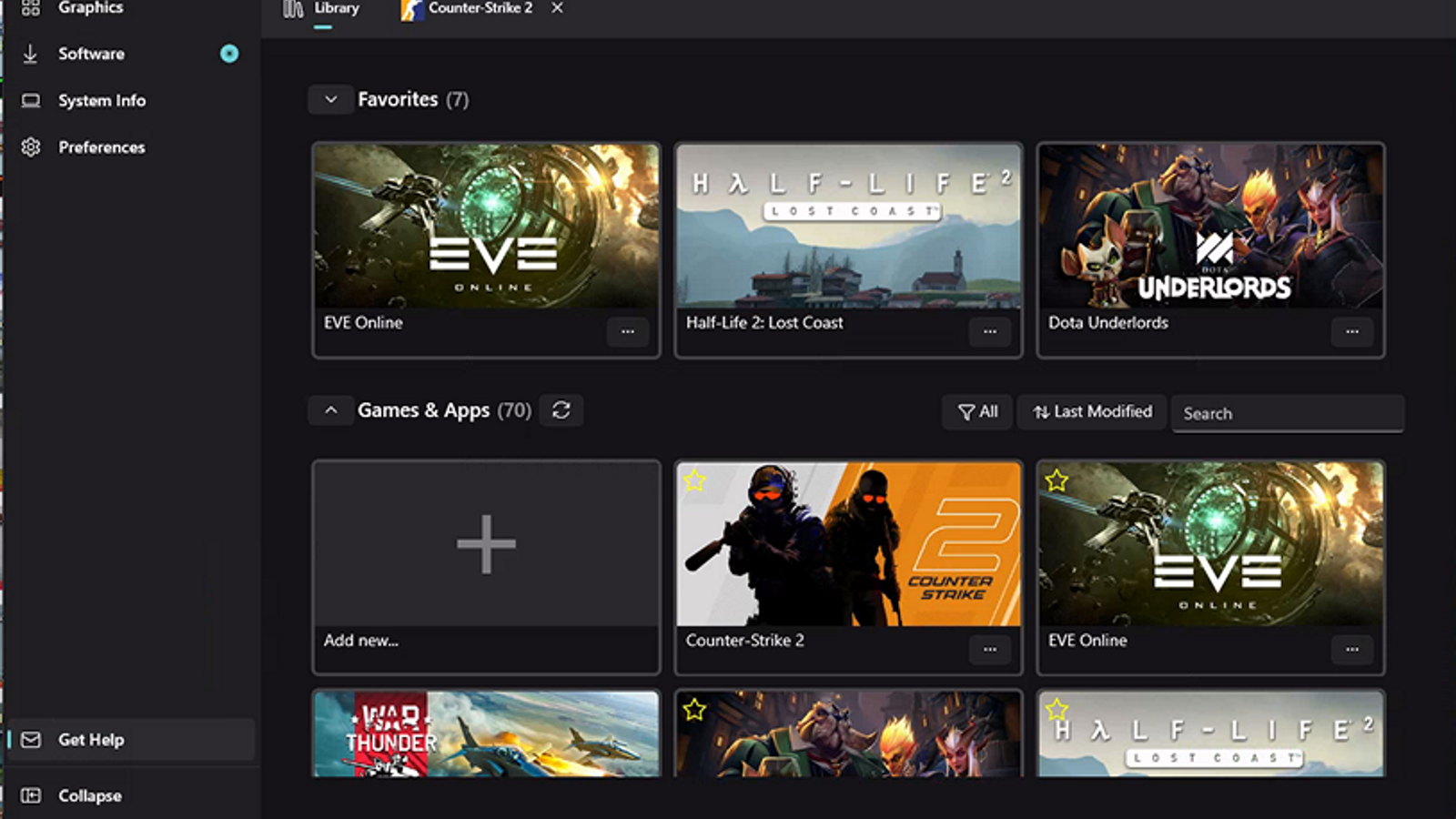Open more options for EVE Online in Favorites

628,331
